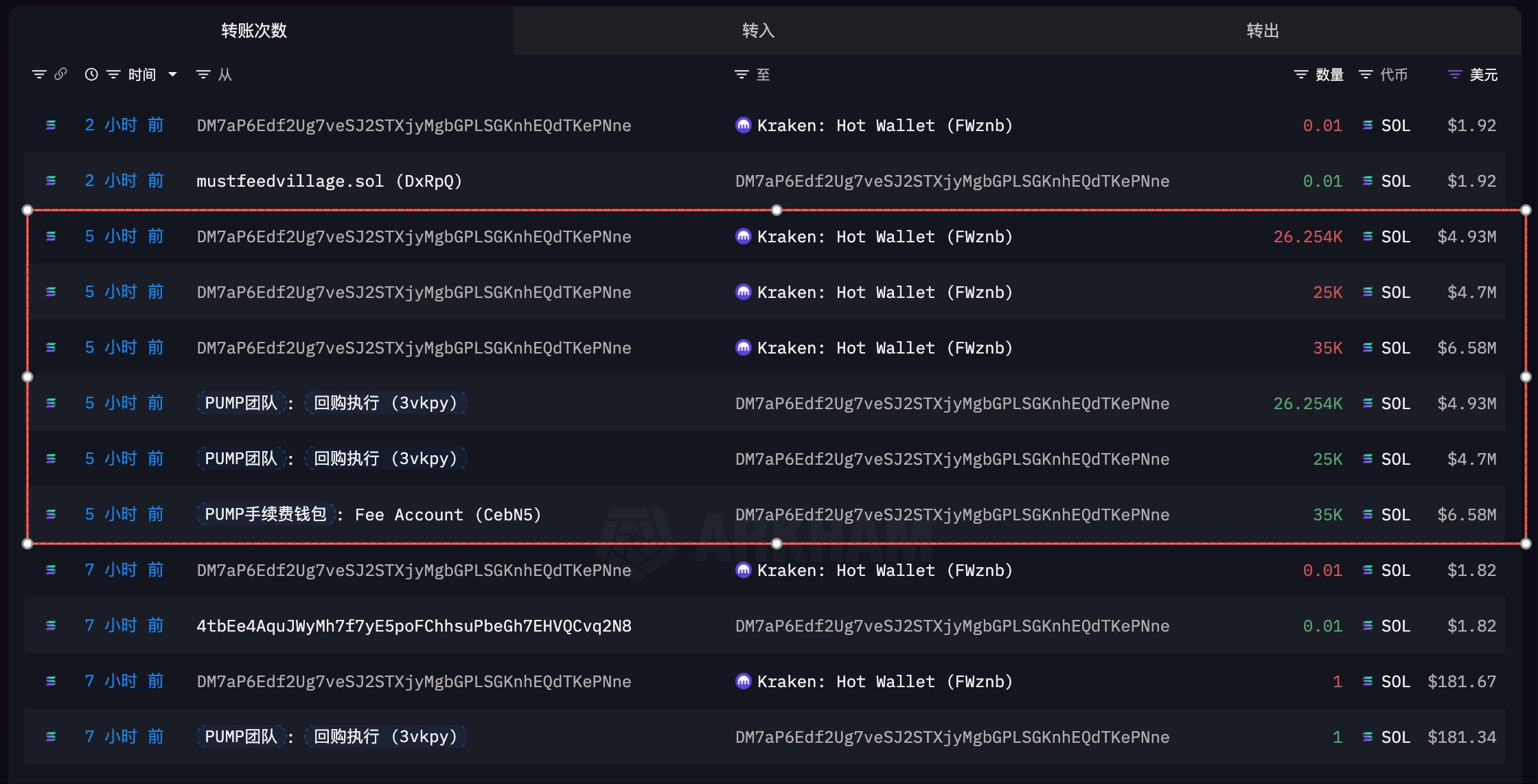Open the DM7aP6 recipient in the mustfeedvillage.sol row
This screenshot has height=784, width=1538.
coord(952,181)
